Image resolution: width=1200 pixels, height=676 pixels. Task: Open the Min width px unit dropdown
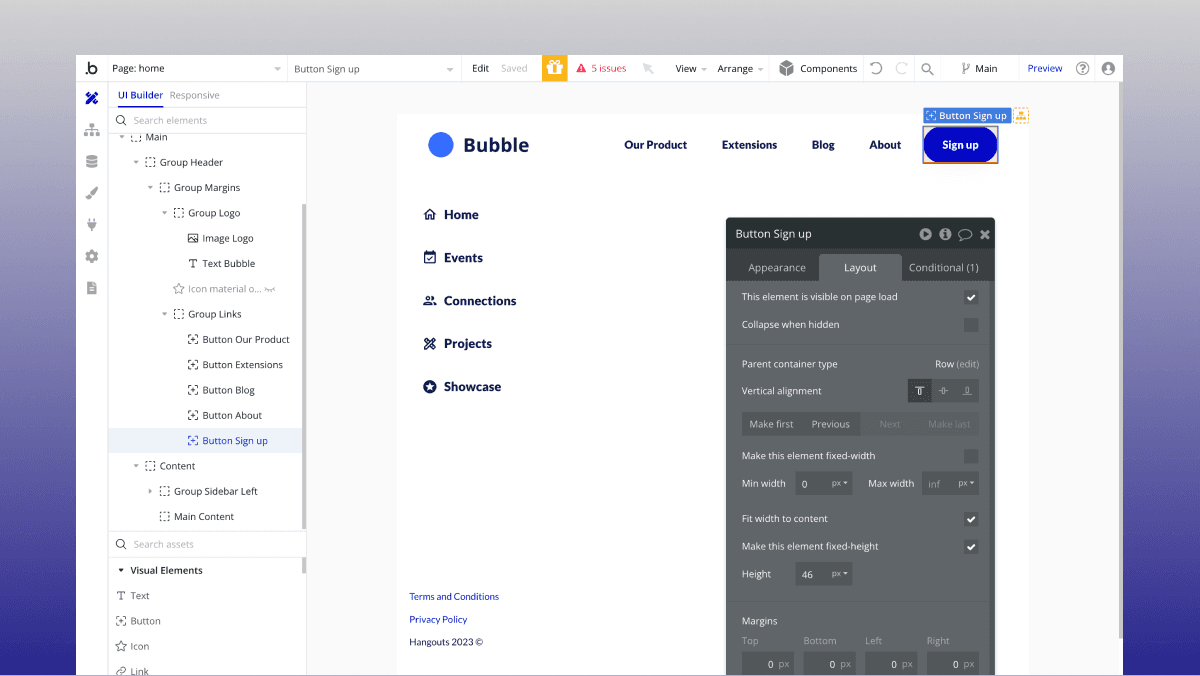[x=840, y=484]
